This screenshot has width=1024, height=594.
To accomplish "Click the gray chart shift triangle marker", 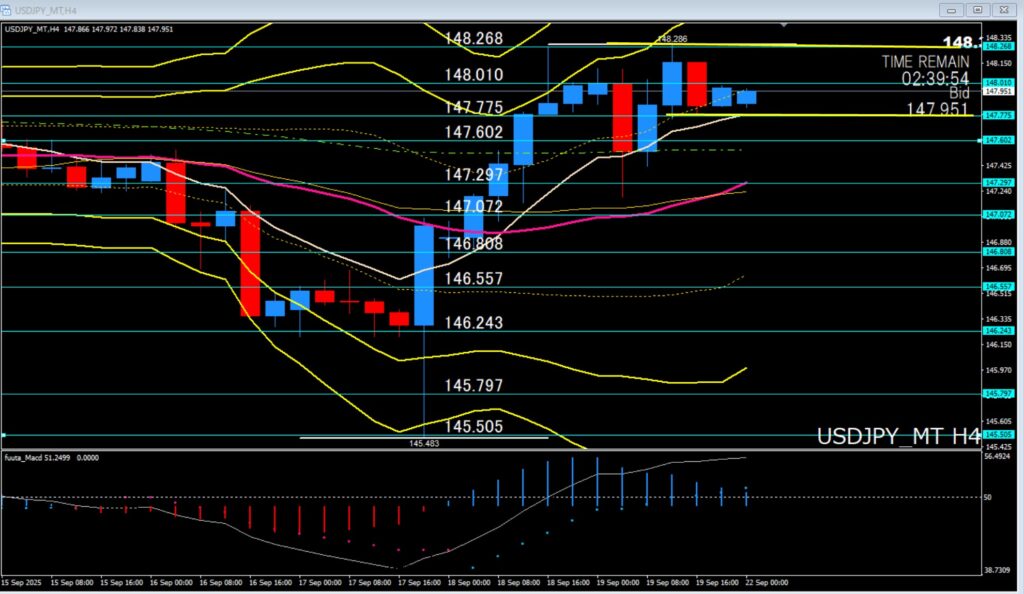I will click(x=785, y=24).
